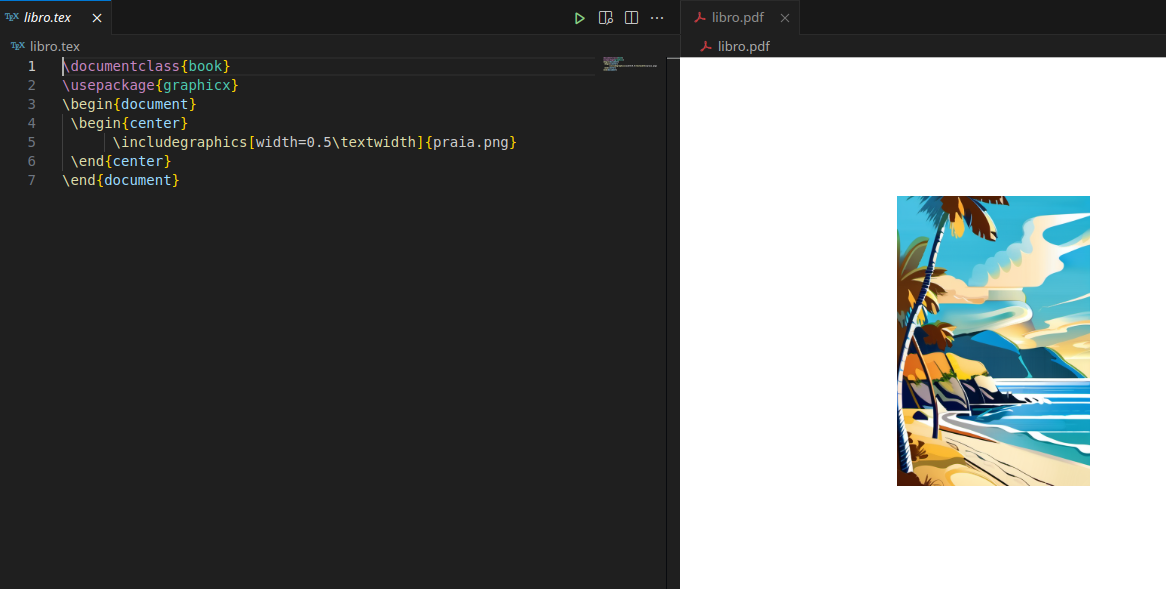Click the red PDF icon in the breadcrumb

[x=706, y=46]
